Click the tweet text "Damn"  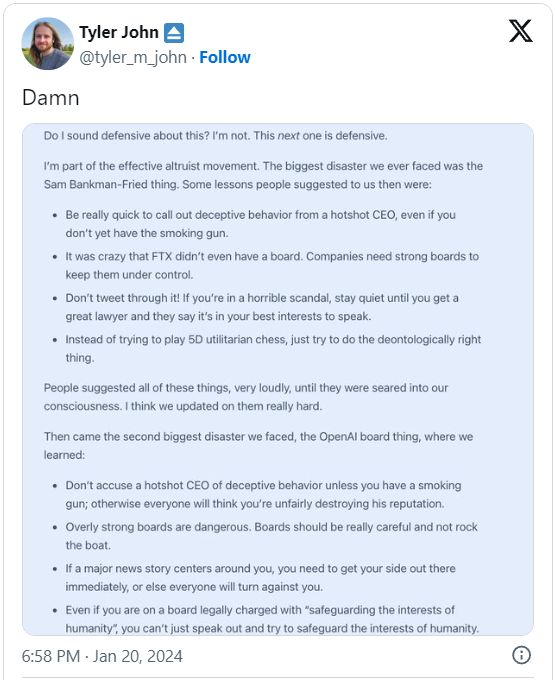click(51, 98)
